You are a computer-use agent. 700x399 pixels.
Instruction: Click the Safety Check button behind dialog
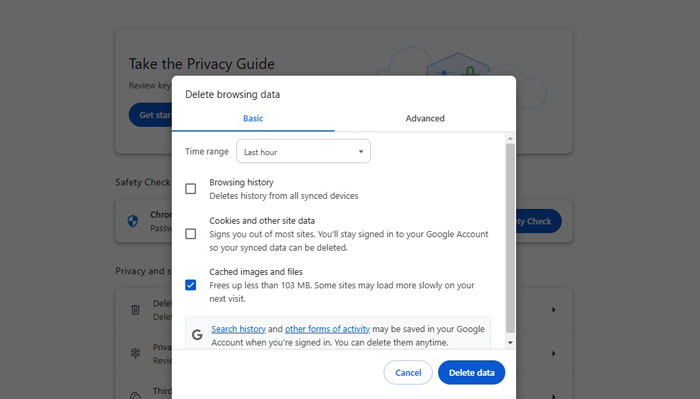click(538, 221)
